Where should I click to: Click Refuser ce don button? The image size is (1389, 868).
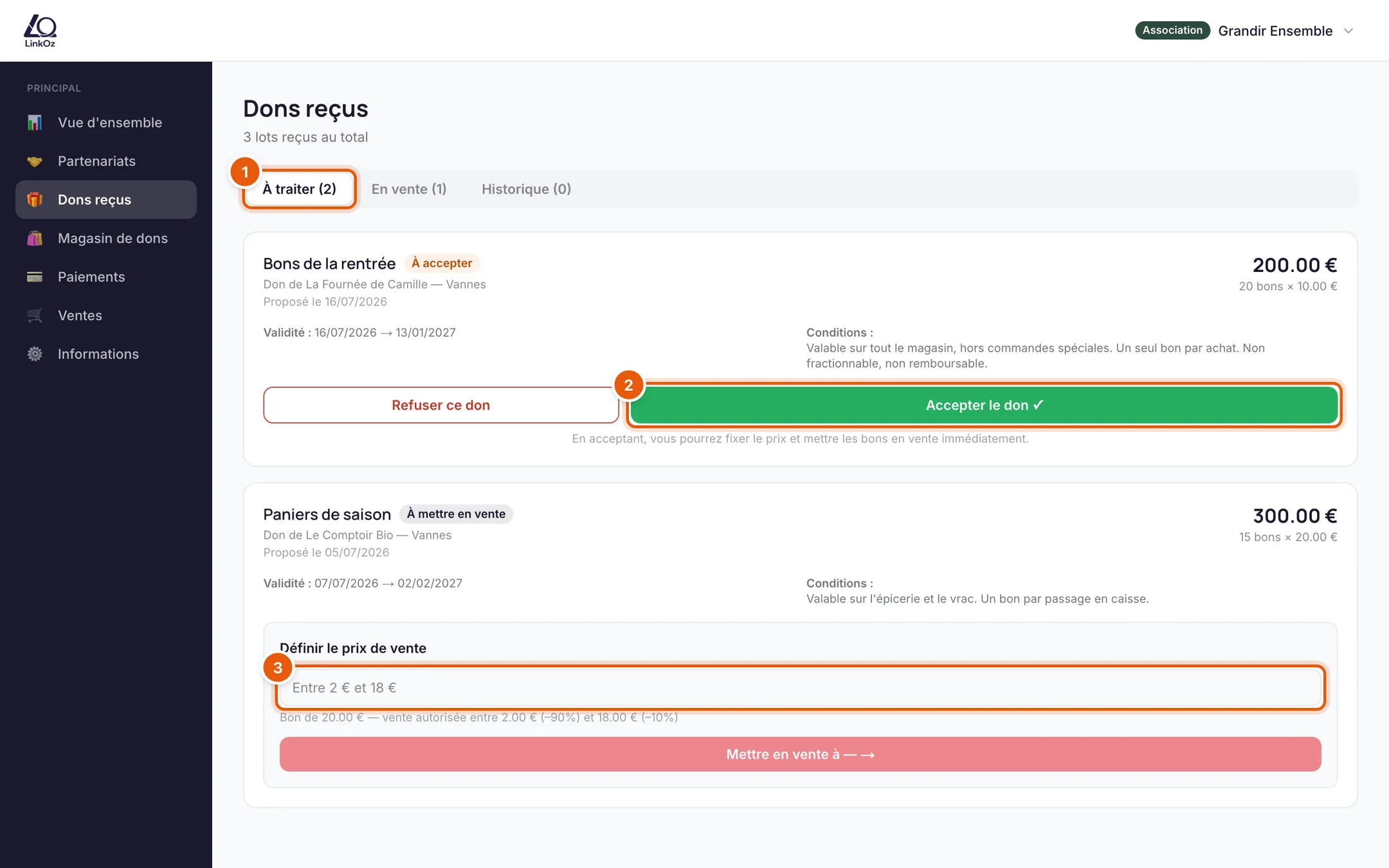(x=440, y=405)
